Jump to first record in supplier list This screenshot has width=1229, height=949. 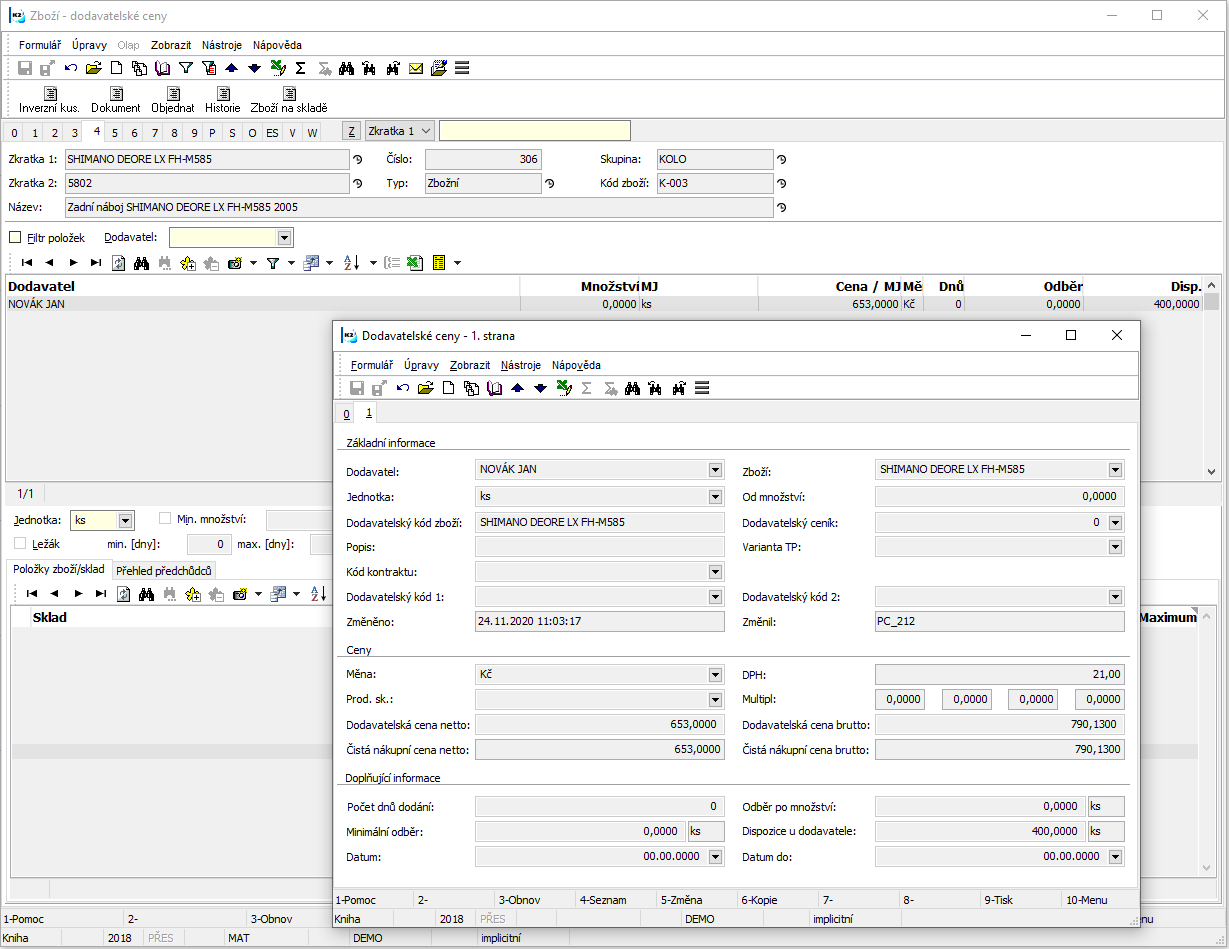point(27,263)
